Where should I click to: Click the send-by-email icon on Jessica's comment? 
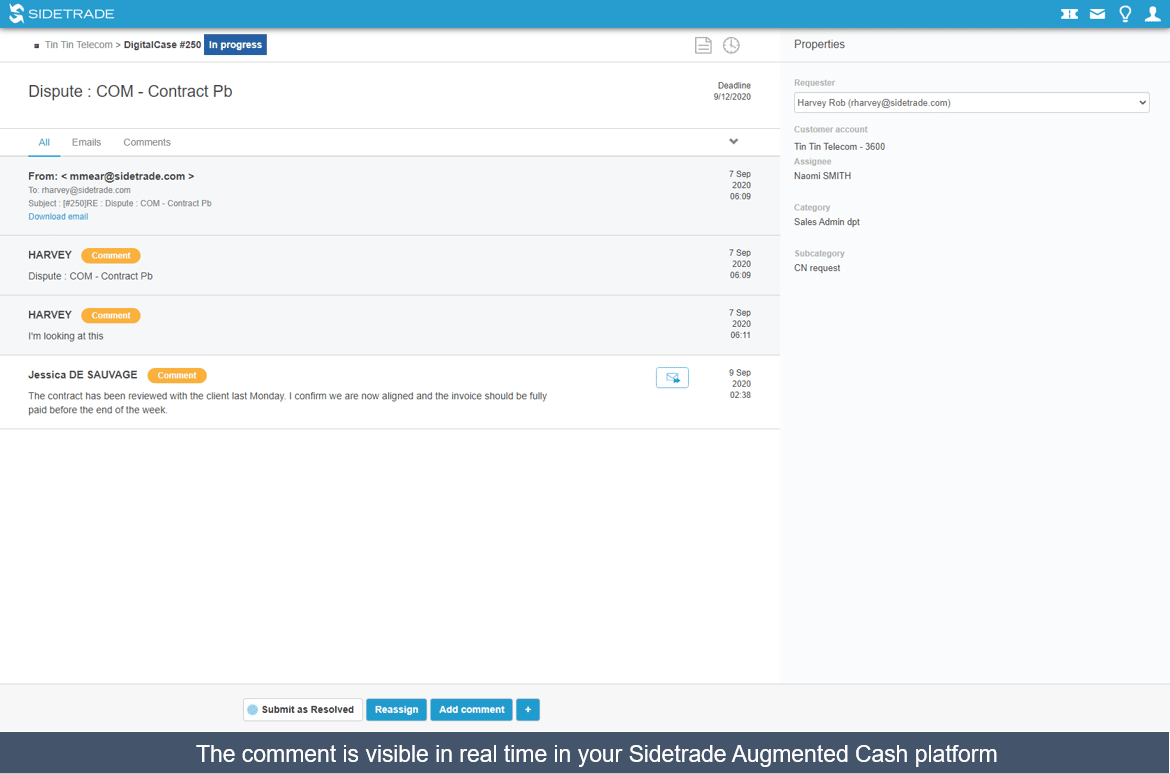tap(672, 378)
